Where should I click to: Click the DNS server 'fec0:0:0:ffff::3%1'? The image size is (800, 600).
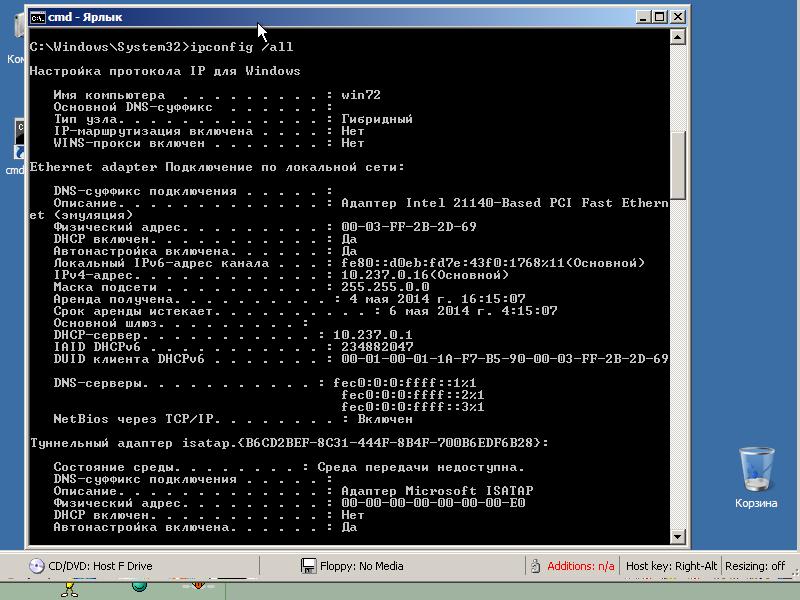pos(412,407)
